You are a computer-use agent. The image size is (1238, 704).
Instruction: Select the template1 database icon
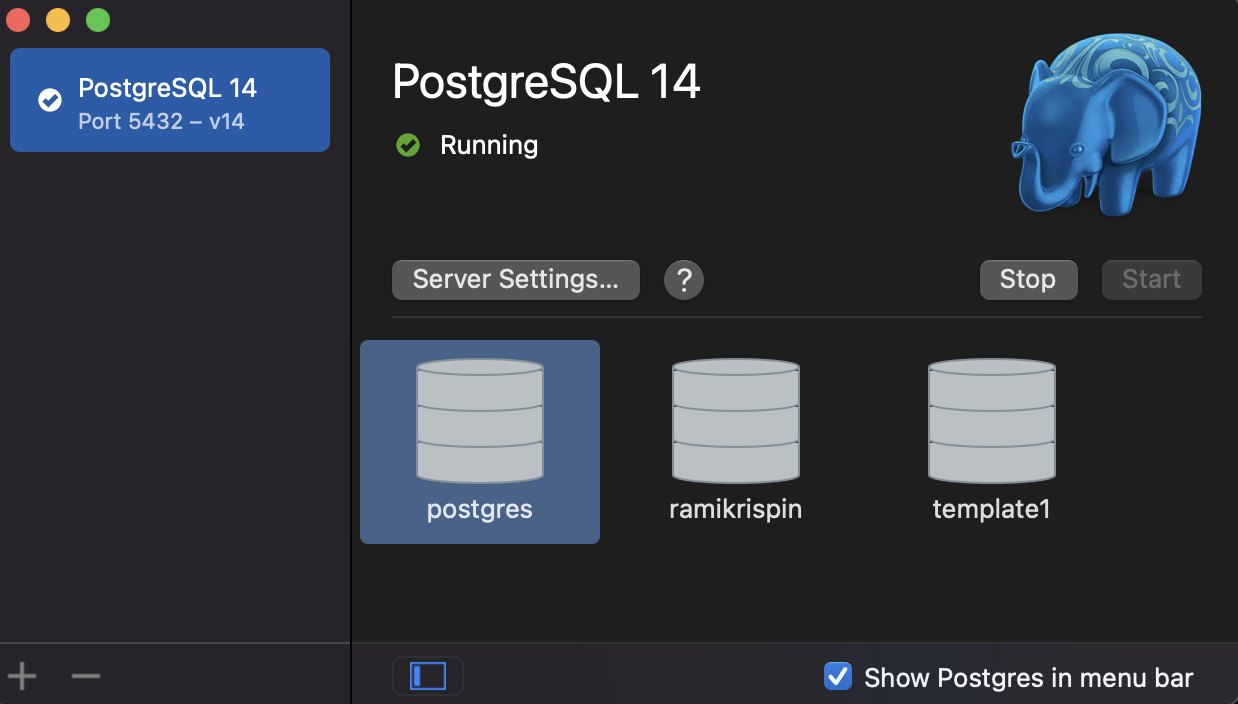point(992,421)
